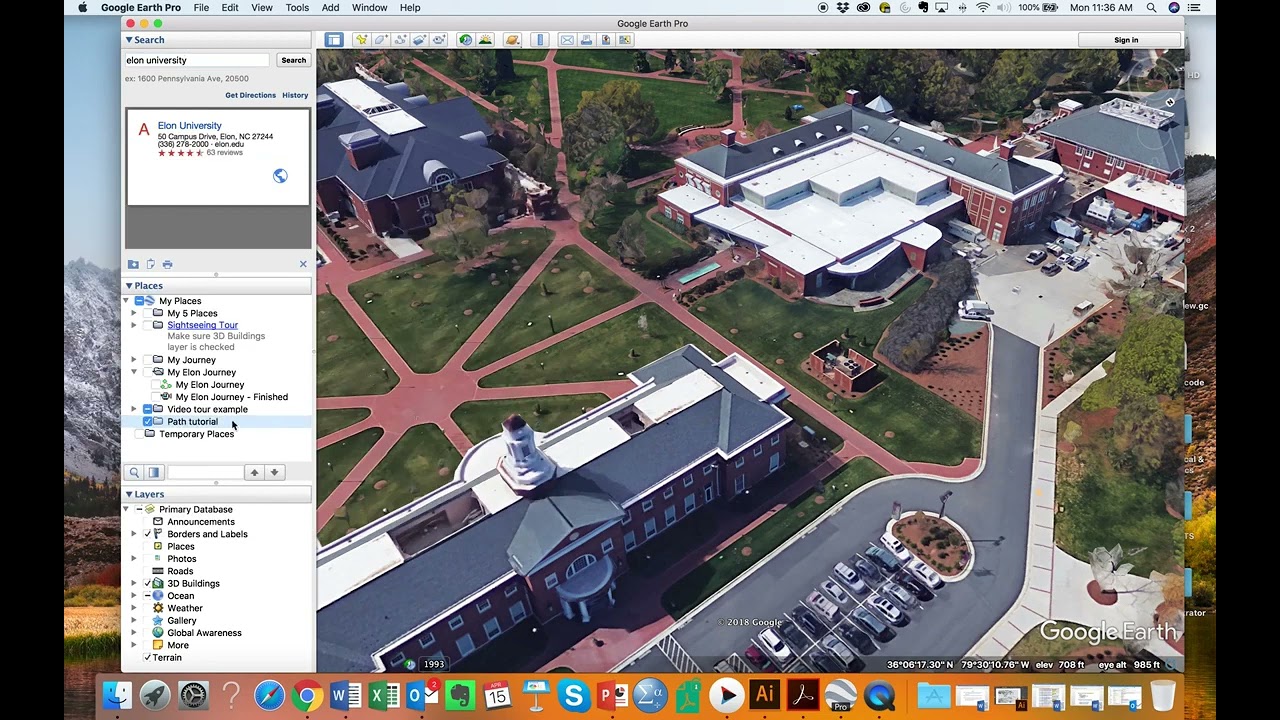
Task: Copy search results to clipboard icon
Action: 150,264
